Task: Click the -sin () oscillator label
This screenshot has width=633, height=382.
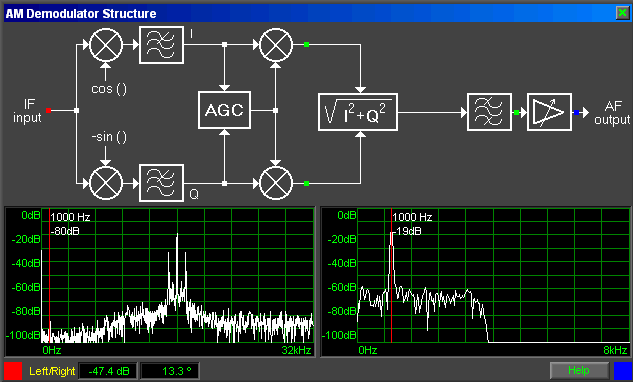Action: click(109, 137)
